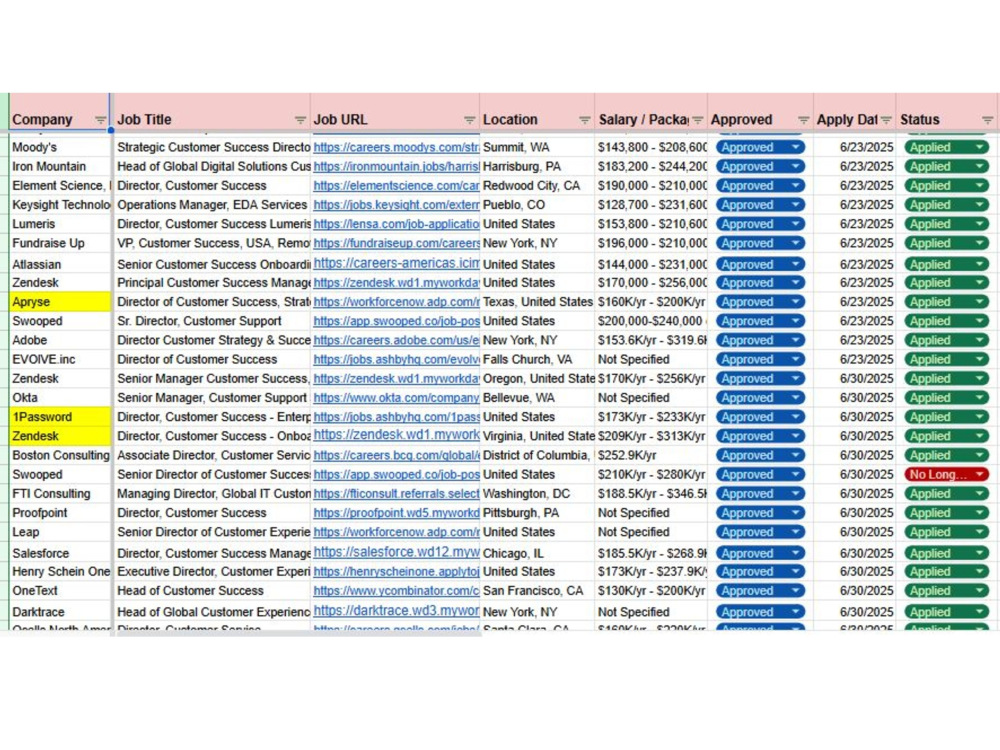The width and height of the screenshot is (1000, 750).
Task: Open the Approved column filter icon
Action: pos(803,120)
